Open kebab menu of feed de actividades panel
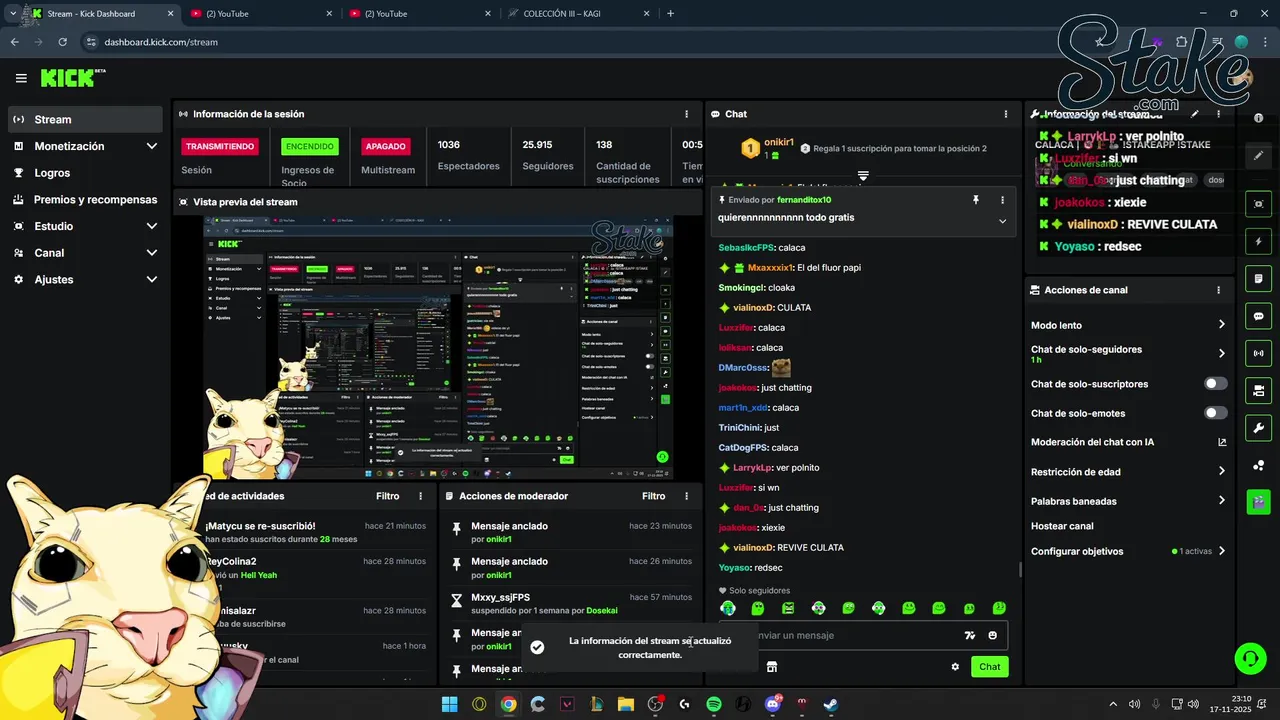 (420, 496)
